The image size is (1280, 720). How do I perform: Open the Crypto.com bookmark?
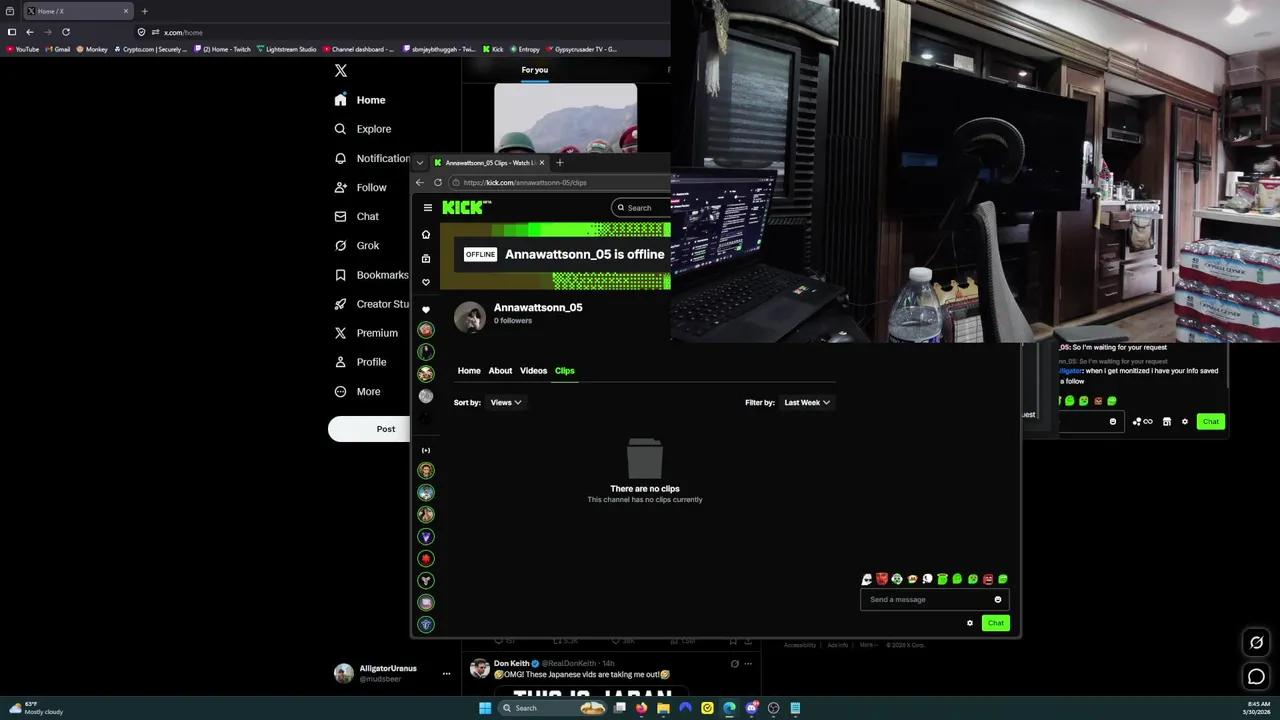(151, 49)
